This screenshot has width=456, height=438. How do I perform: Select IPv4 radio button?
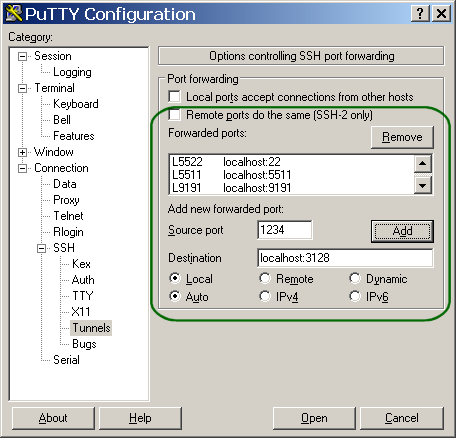pyautogui.click(x=265, y=296)
